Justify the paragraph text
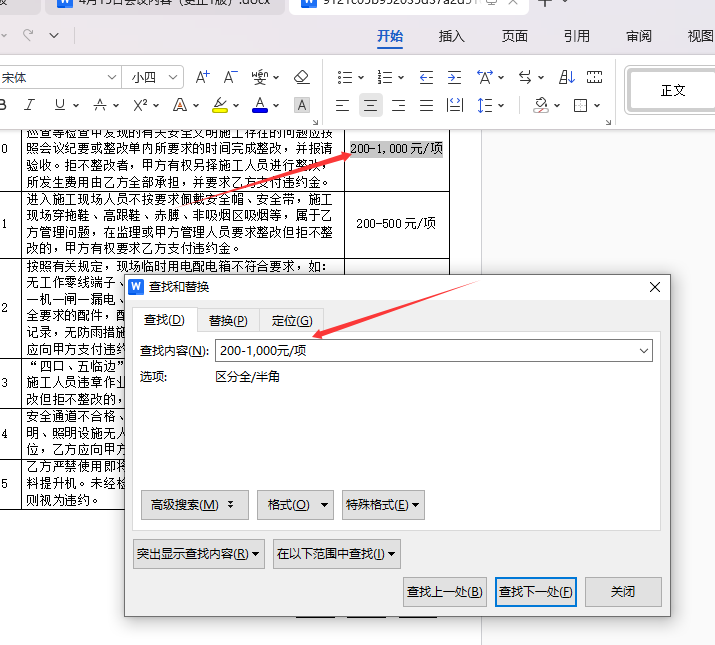 426,105
